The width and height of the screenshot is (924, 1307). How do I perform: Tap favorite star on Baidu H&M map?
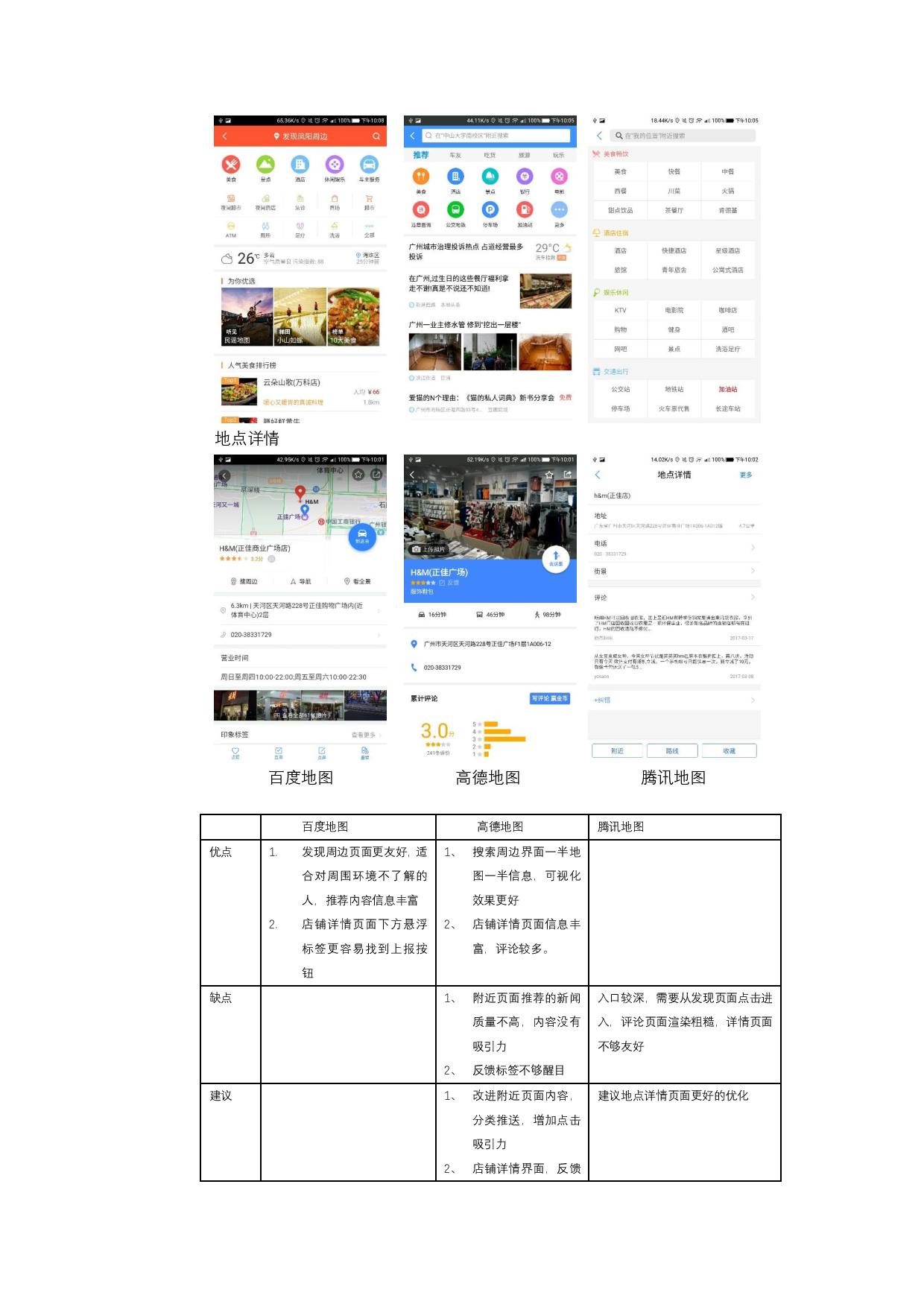click(358, 475)
